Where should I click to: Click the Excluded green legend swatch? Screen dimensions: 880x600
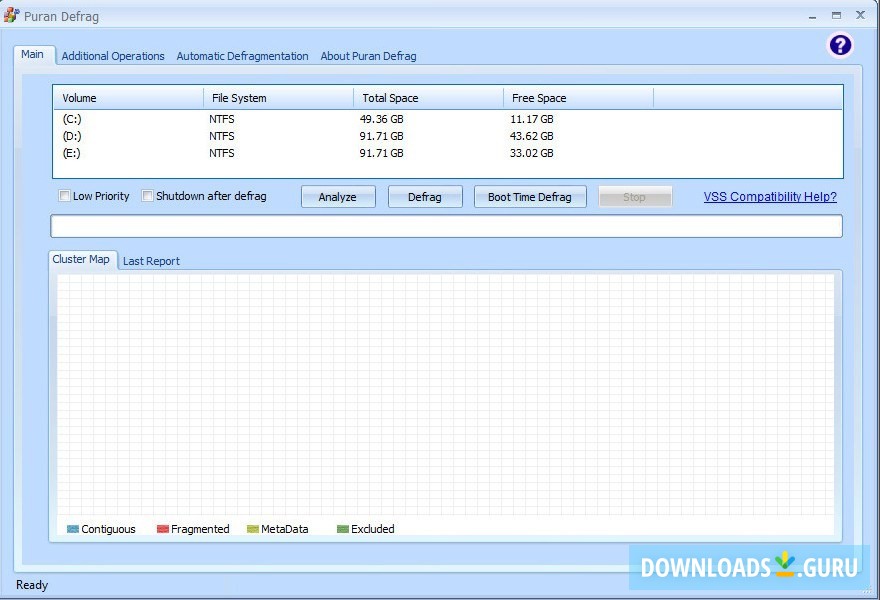(x=343, y=529)
